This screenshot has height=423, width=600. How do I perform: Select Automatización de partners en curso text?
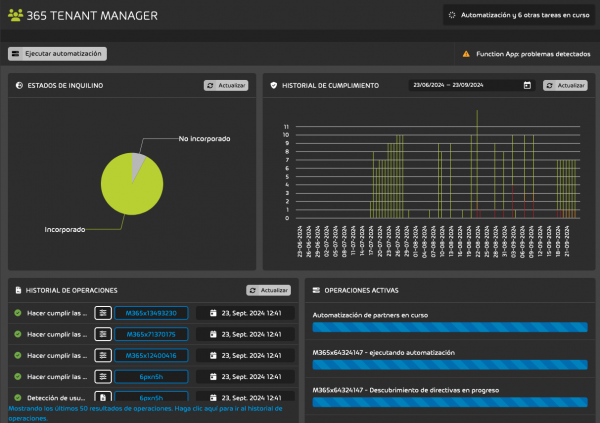click(x=370, y=315)
